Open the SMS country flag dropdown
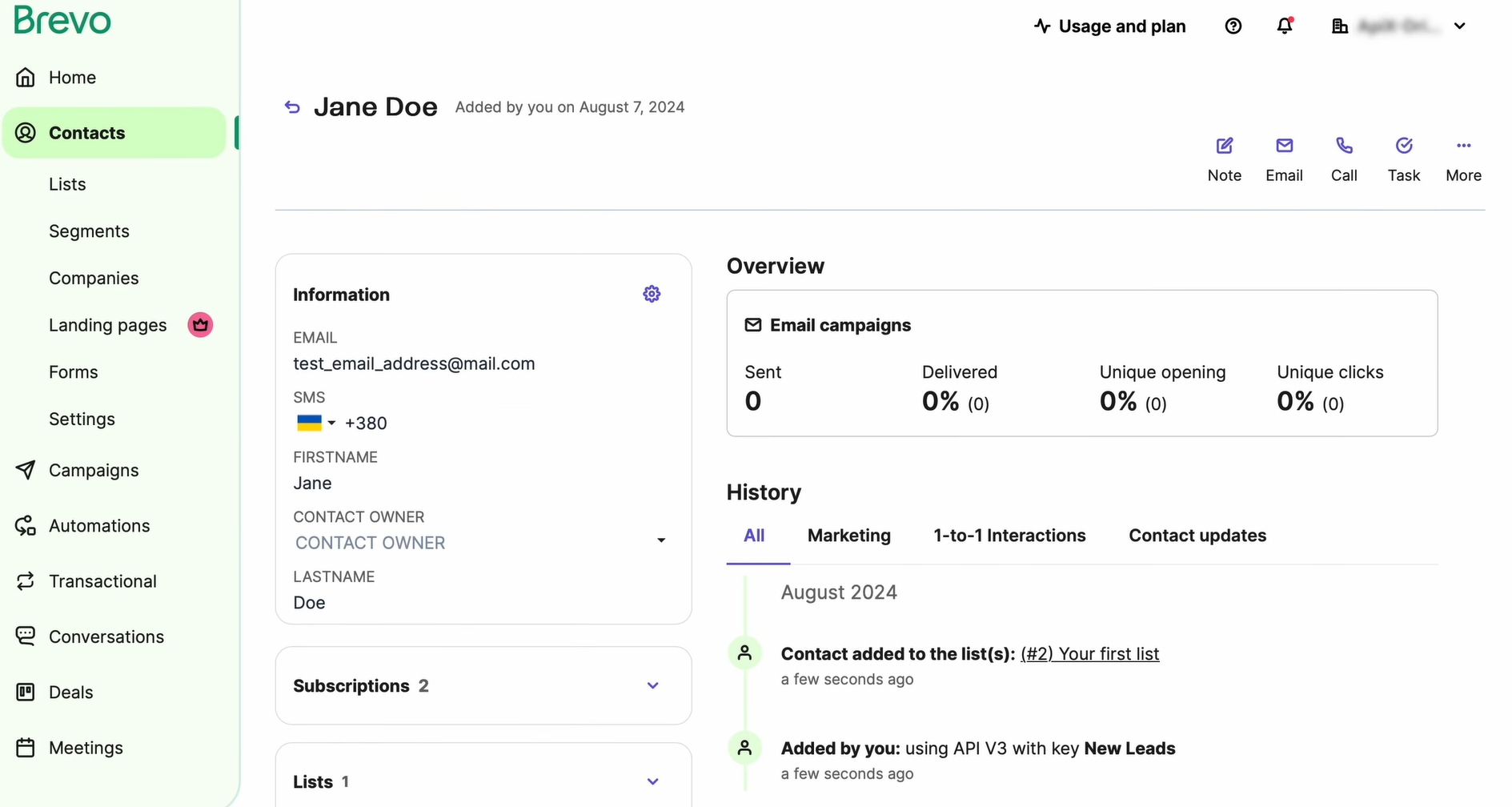Image resolution: width=1512 pixels, height=807 pixels. click(316, 423)
